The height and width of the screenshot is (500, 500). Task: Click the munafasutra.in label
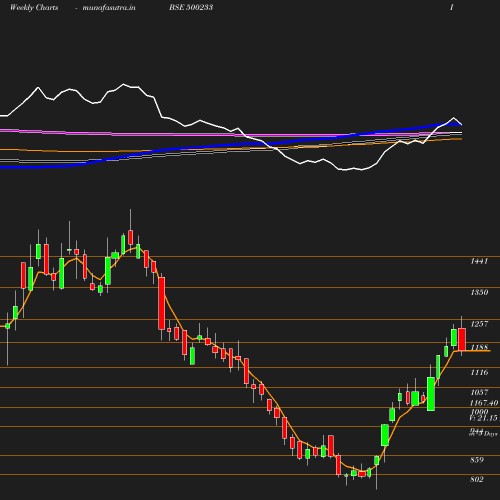click(109, 8)
